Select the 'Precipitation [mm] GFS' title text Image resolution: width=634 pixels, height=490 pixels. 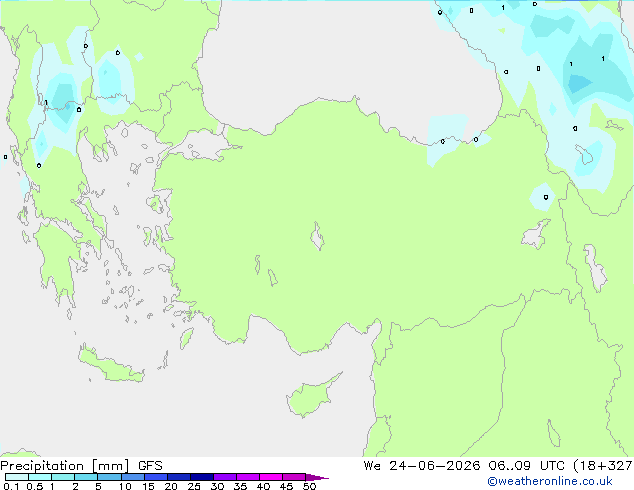(x=81, y=466)
